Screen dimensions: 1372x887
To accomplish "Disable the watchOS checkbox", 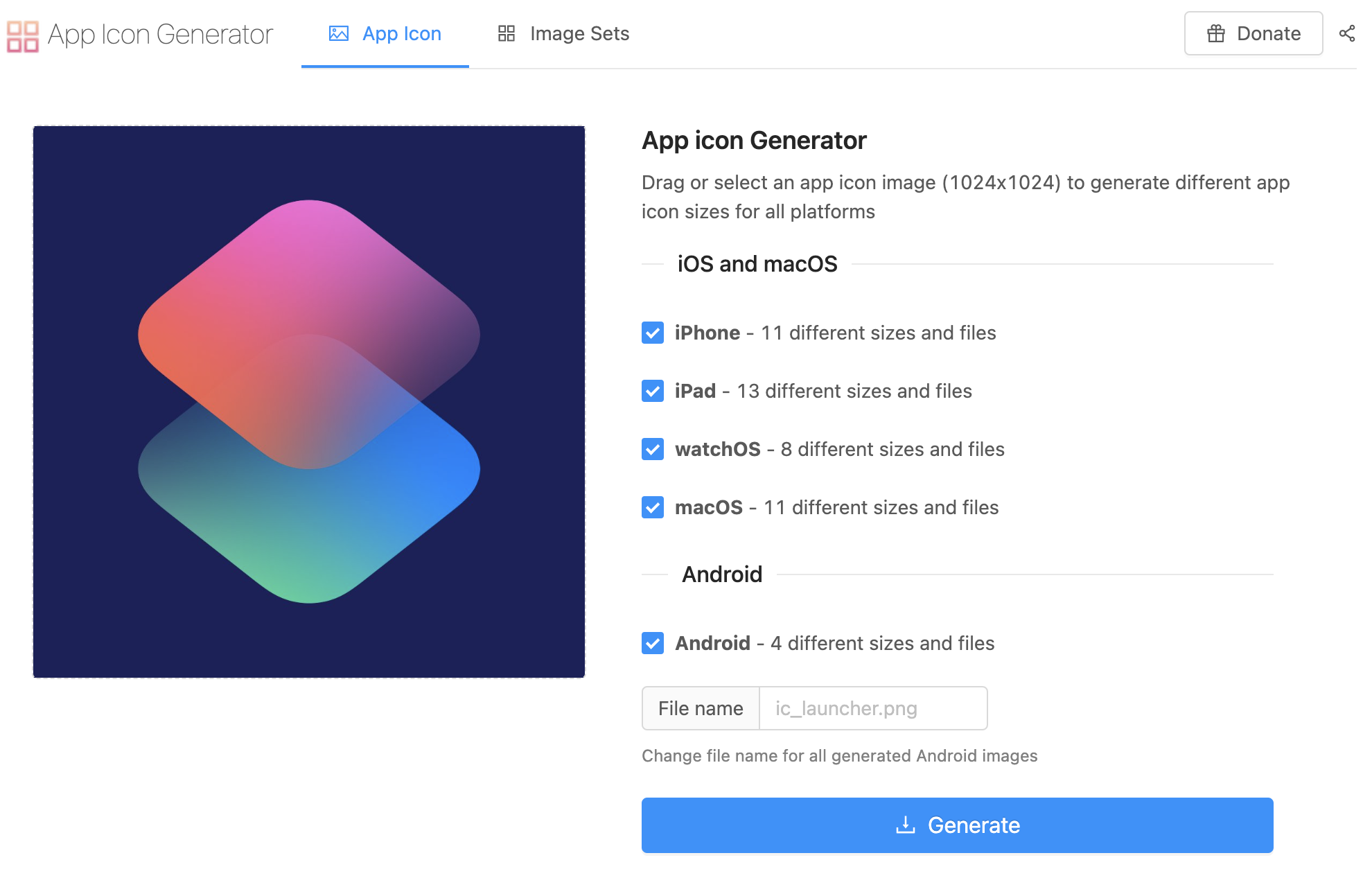I will (652, 449).
